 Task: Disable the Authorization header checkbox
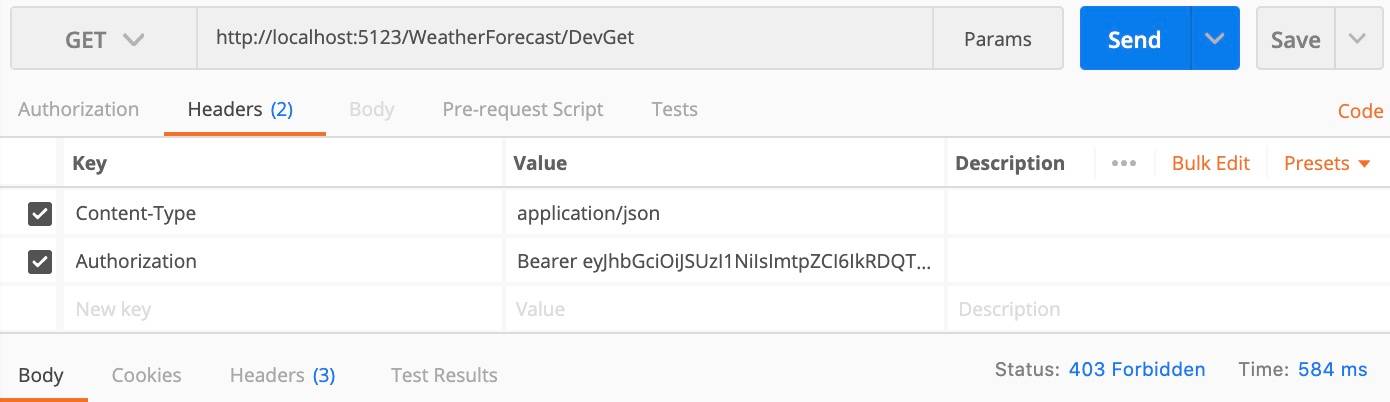[40, 261]
